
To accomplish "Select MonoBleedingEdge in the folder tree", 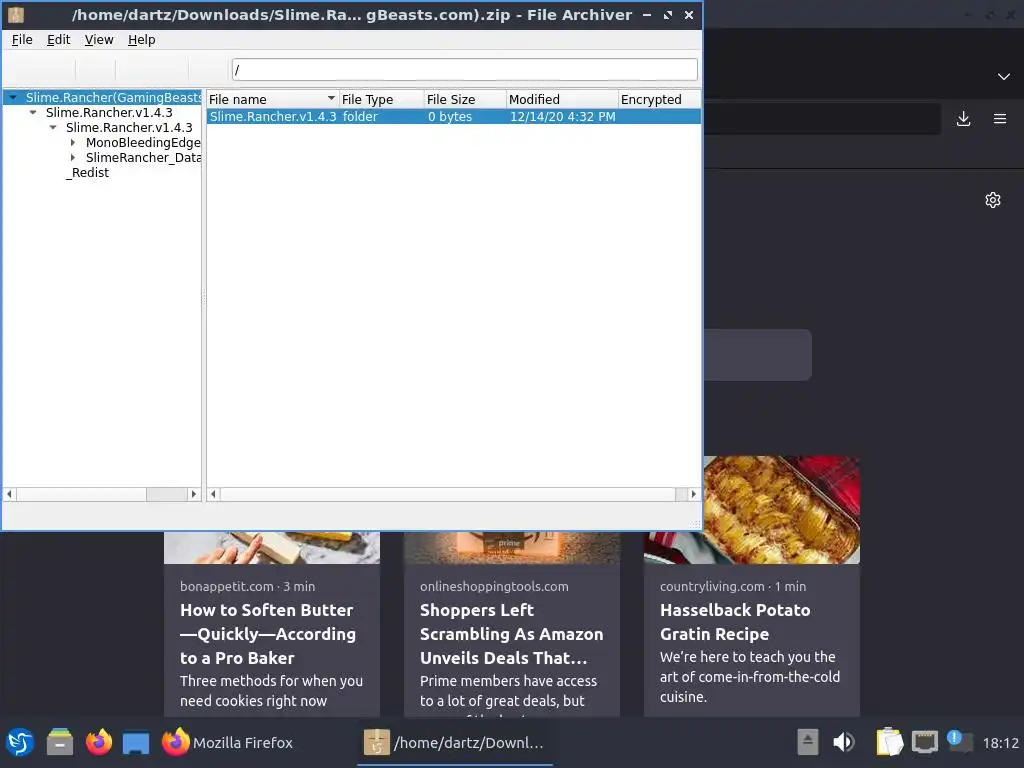I will tap(143, 142).
